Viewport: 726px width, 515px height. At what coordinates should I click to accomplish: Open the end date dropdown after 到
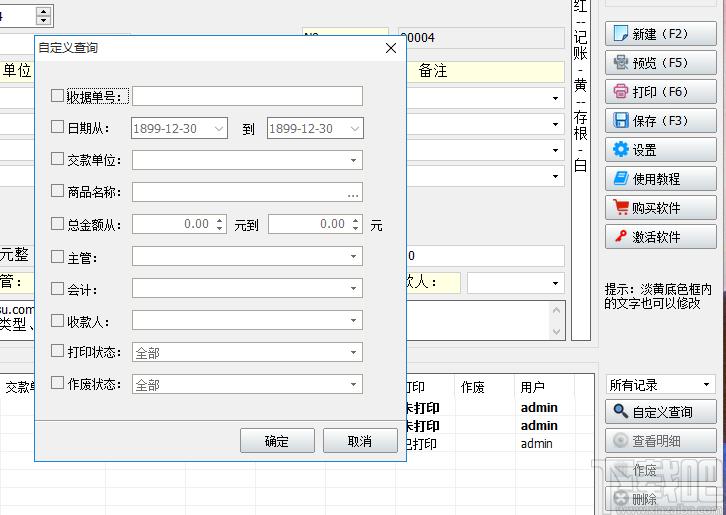(355, 128)
